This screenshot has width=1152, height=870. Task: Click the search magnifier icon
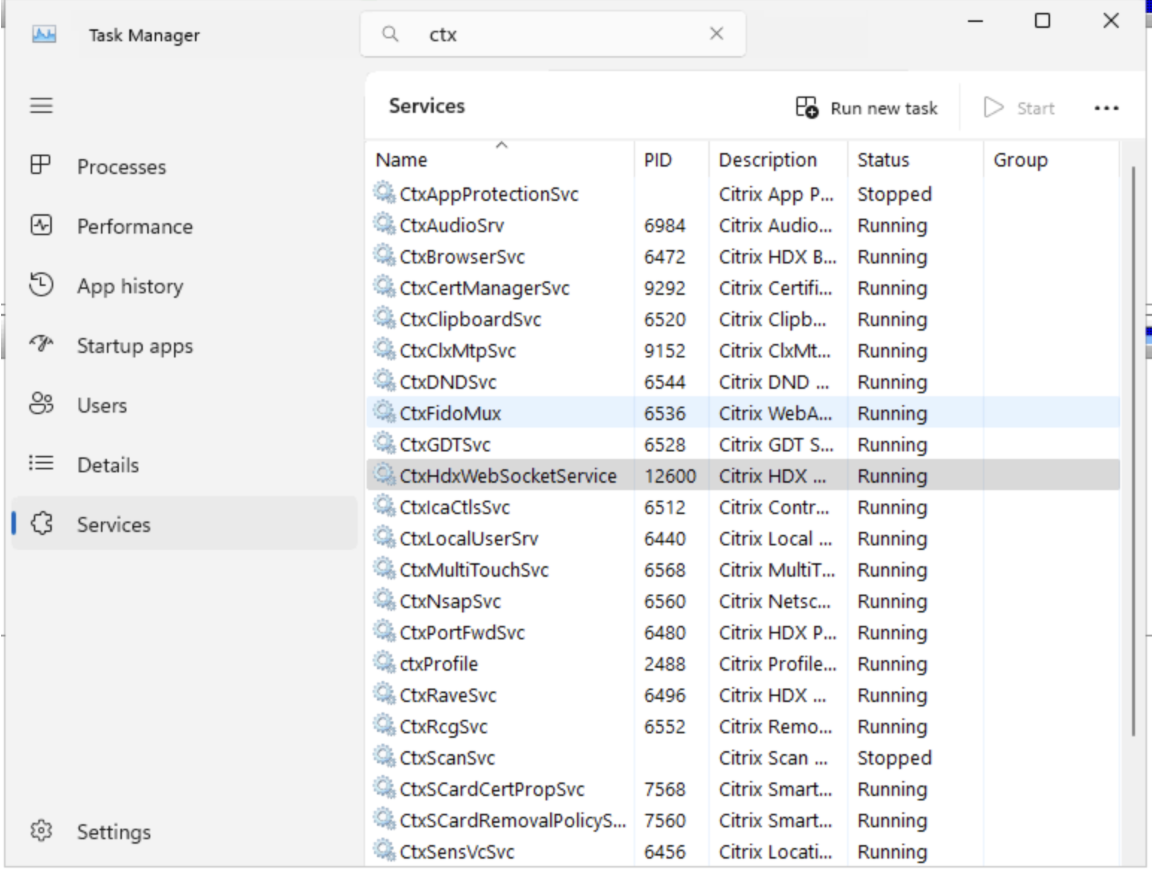tap(391, 34)
